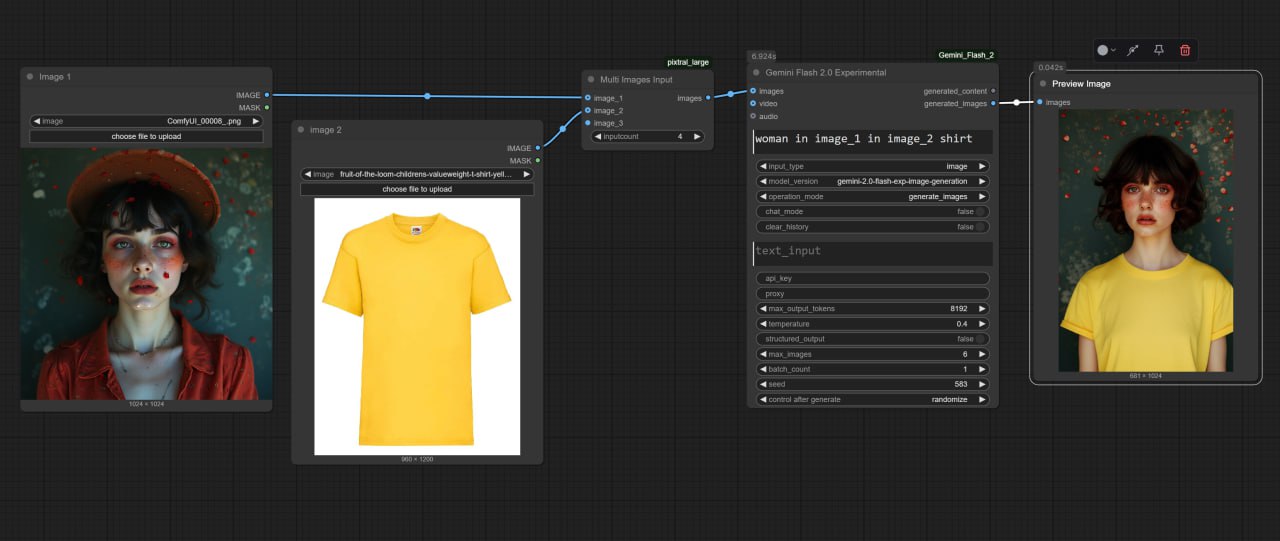Click the seed value 583

[960, 384]
